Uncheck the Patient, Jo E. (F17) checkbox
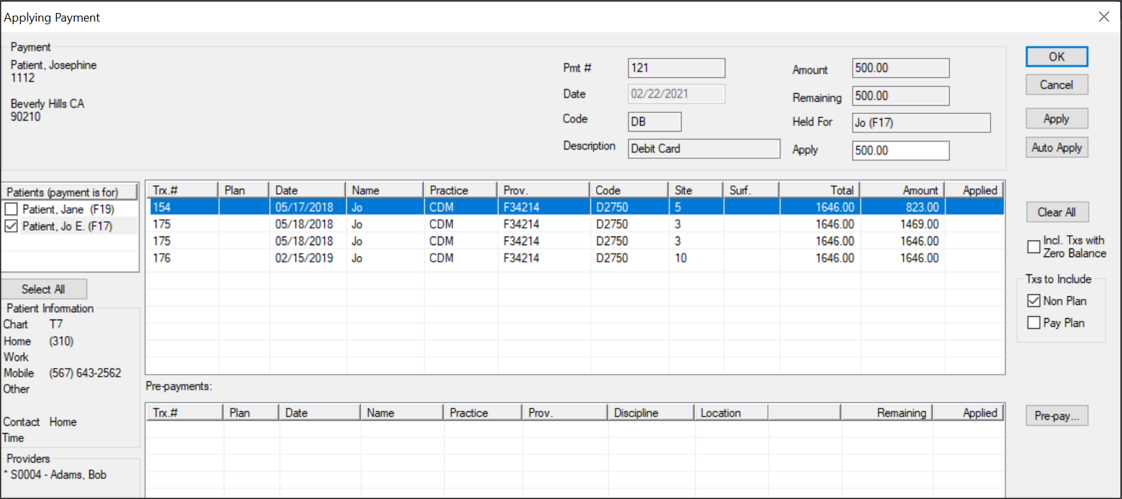 coord(12,227)
